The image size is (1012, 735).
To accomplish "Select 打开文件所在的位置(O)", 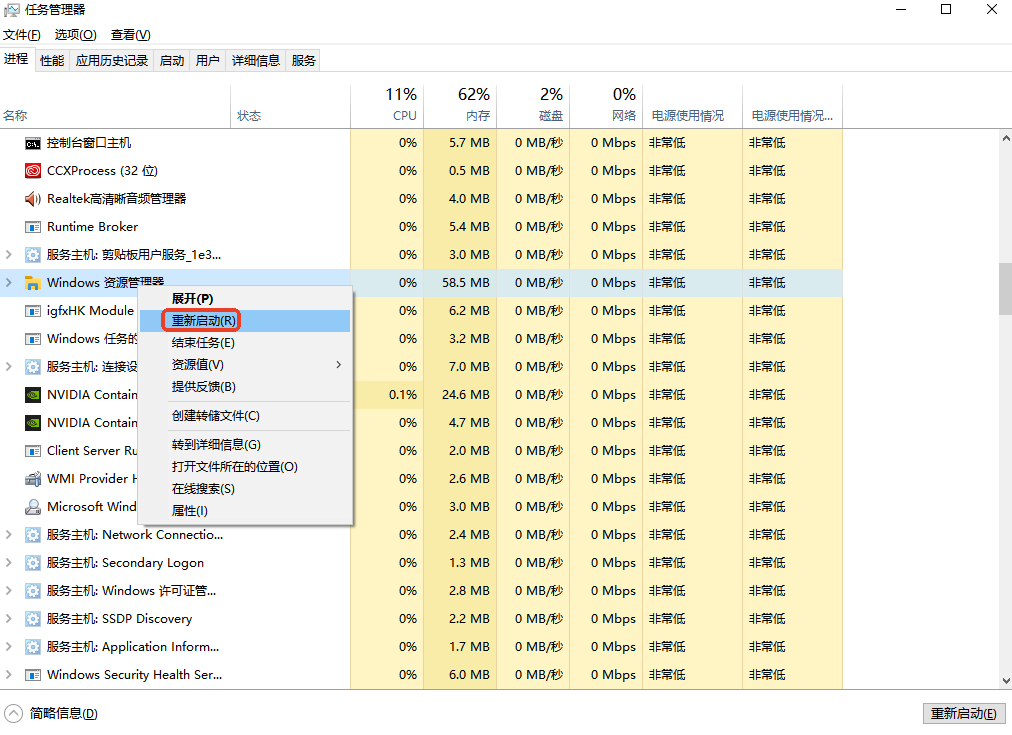I will [245, 467].
